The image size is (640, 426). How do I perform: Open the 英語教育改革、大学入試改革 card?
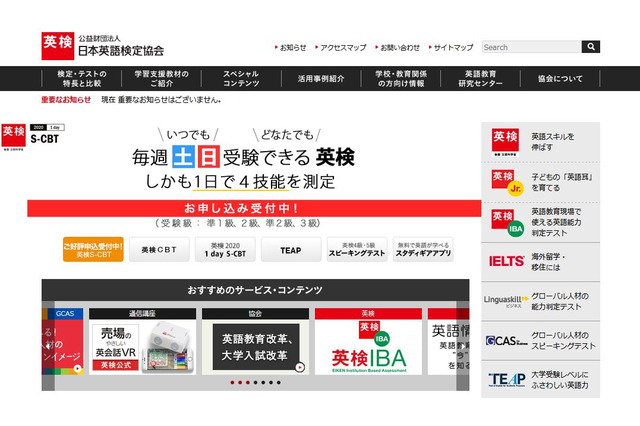255,342
